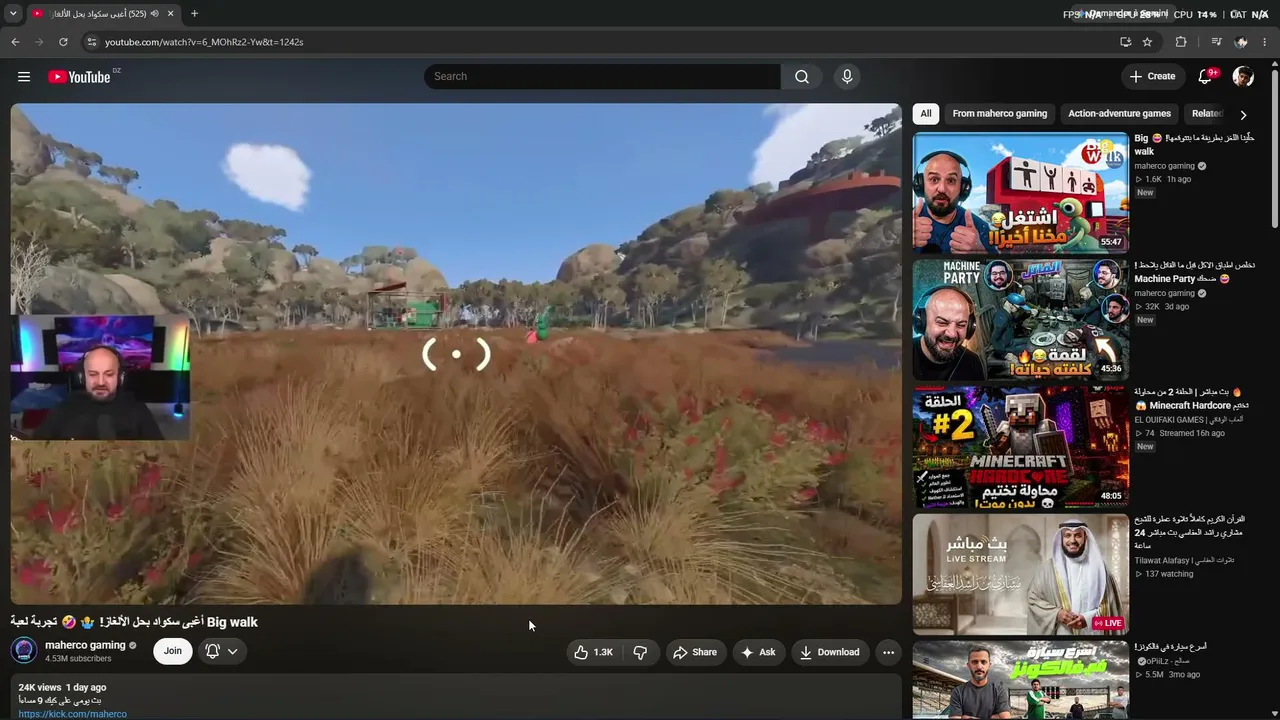
Task: Click the 74 Streamed 16h ago text
Action: [1179, 433]
